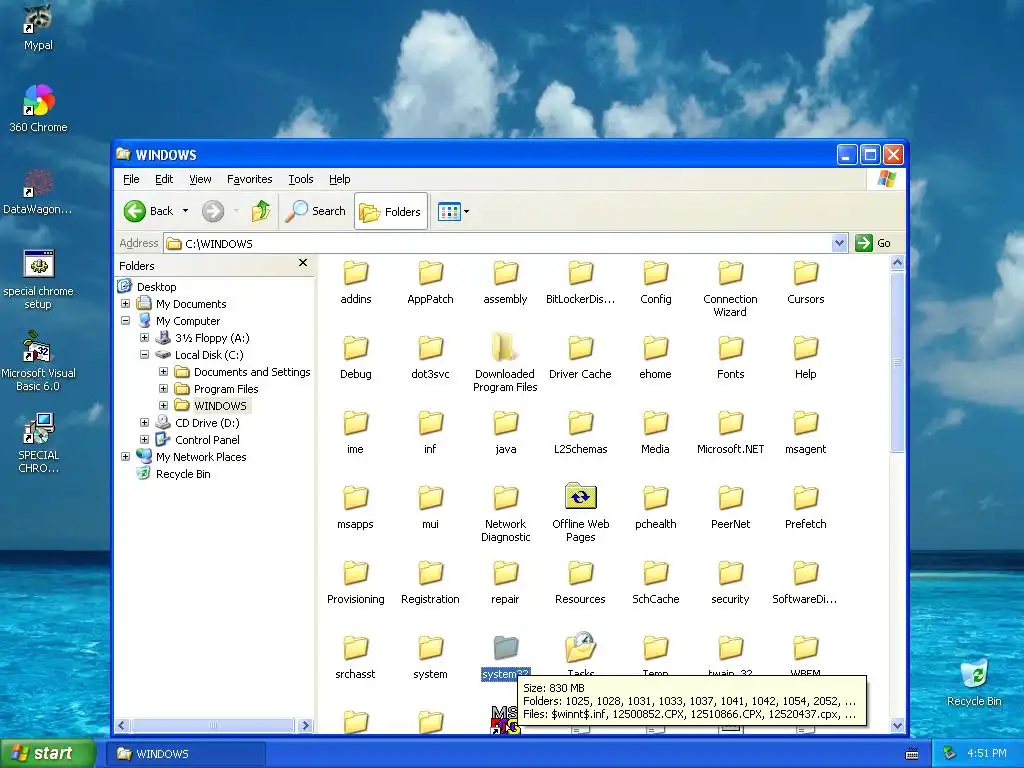
Task: Expand Control Panel tree node
Action: click(144, 440)
